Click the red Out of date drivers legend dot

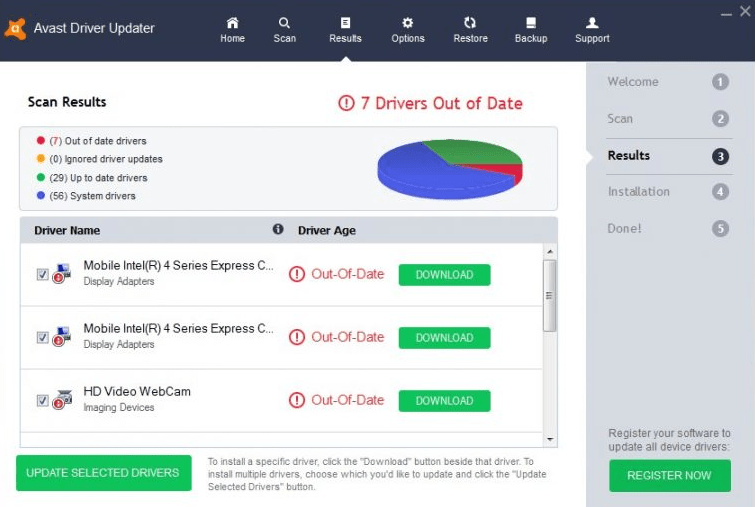coord(41,140)
